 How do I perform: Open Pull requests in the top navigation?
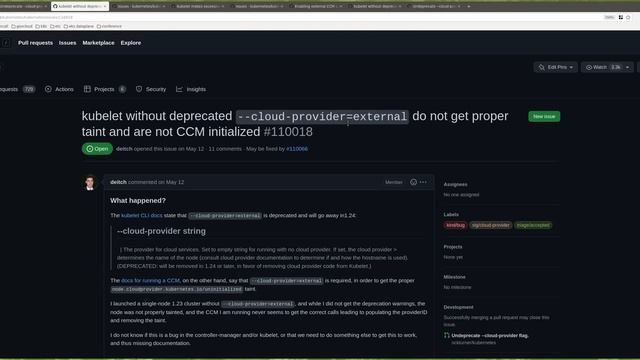pyautogui.click(x=36, y=43)
